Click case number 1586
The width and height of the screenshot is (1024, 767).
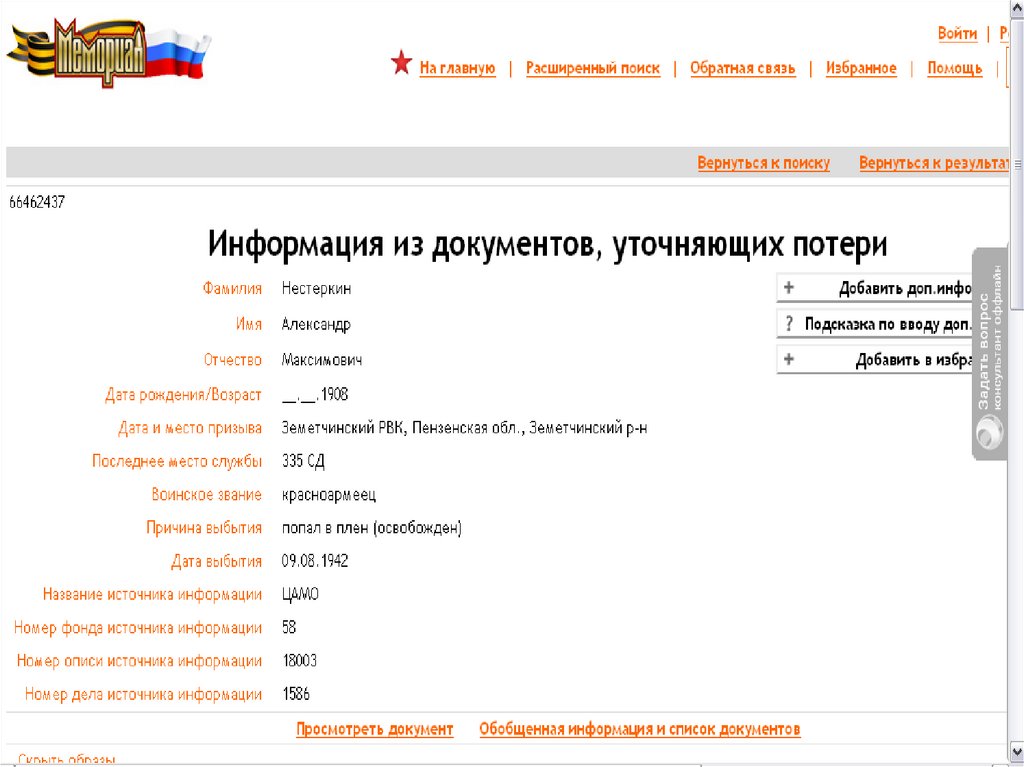[x=296, y=694]
